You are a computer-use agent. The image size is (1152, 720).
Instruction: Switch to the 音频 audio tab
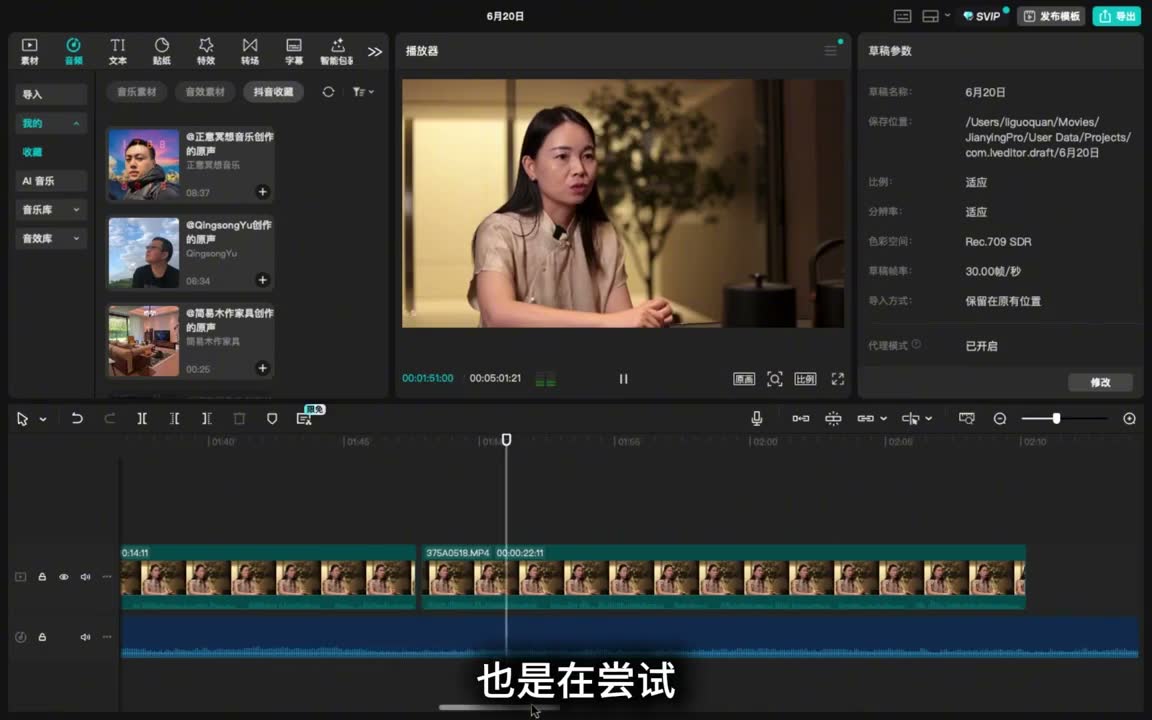[73, 51]
